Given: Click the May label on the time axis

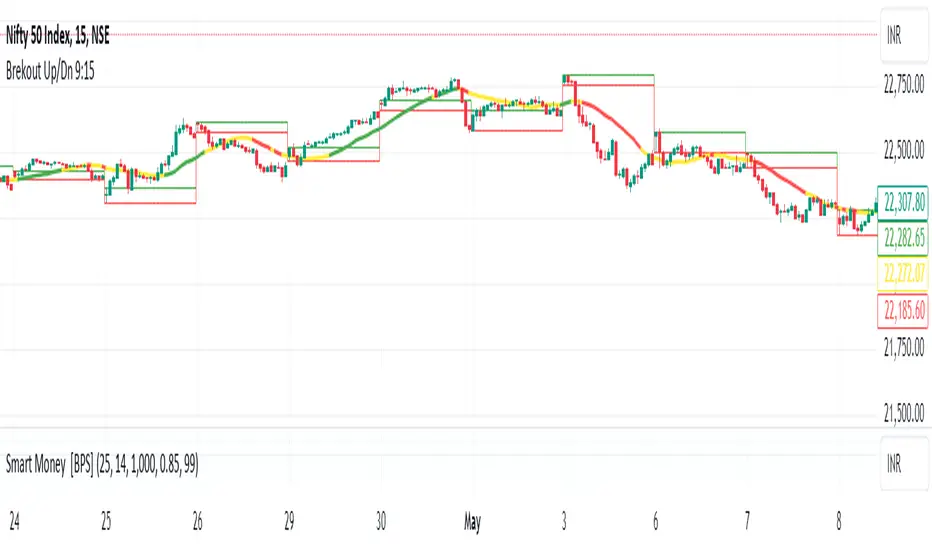Looking at the screenshot, I should click(475, 520).
